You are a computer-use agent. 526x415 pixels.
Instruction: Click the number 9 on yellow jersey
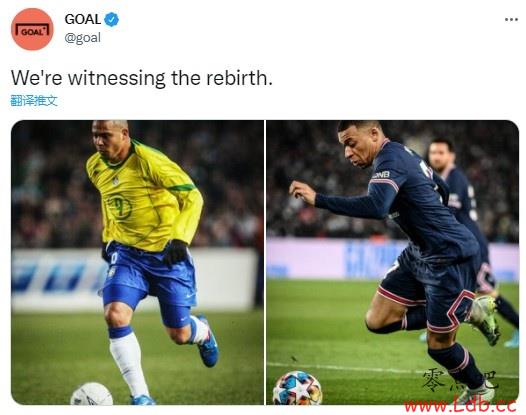click(119, 207)
